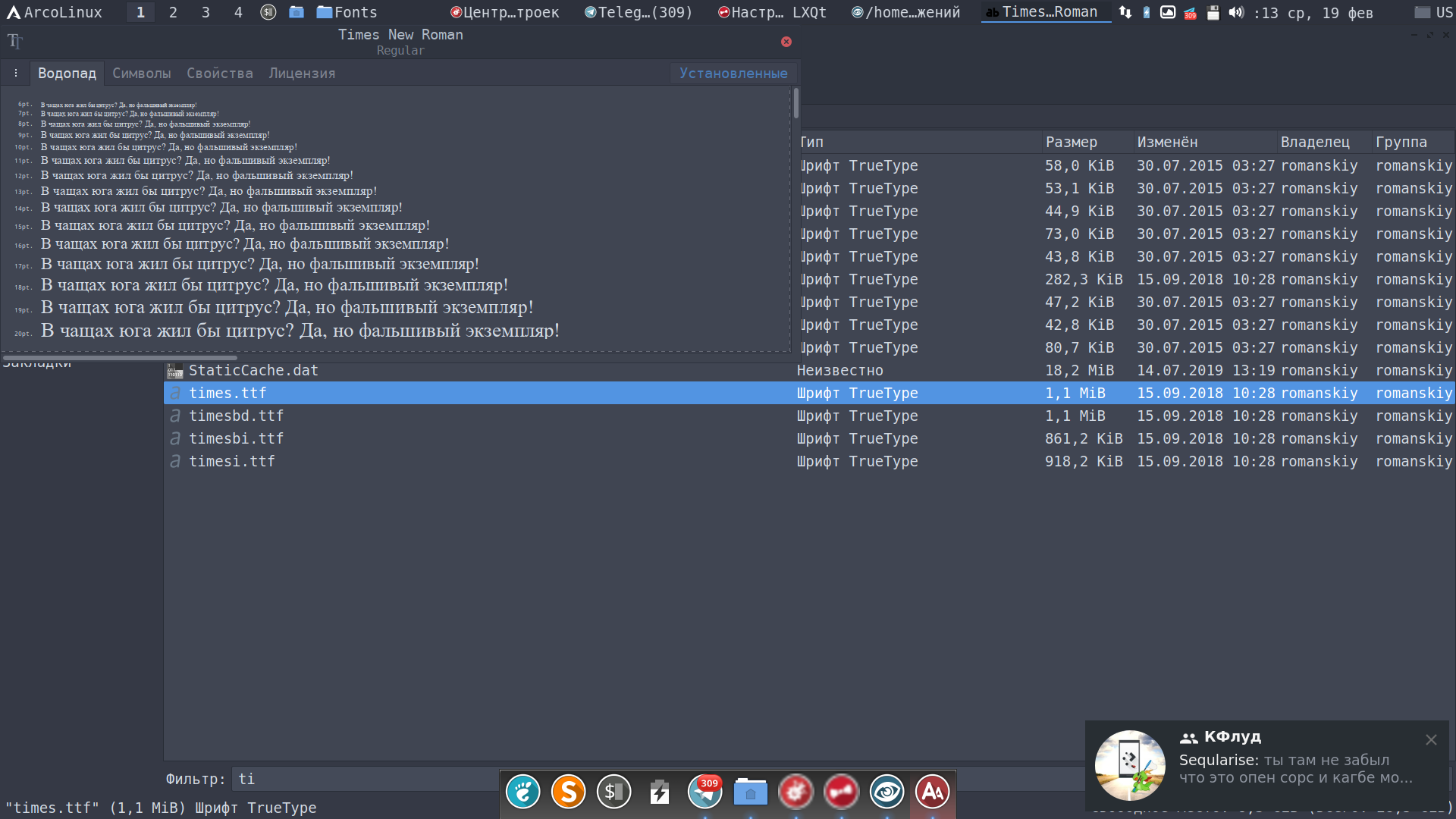This screenshot has width=1456, height=819.
Task: Open the Font viewer (Aa) icon in dock
Action: tap(933, 792)
